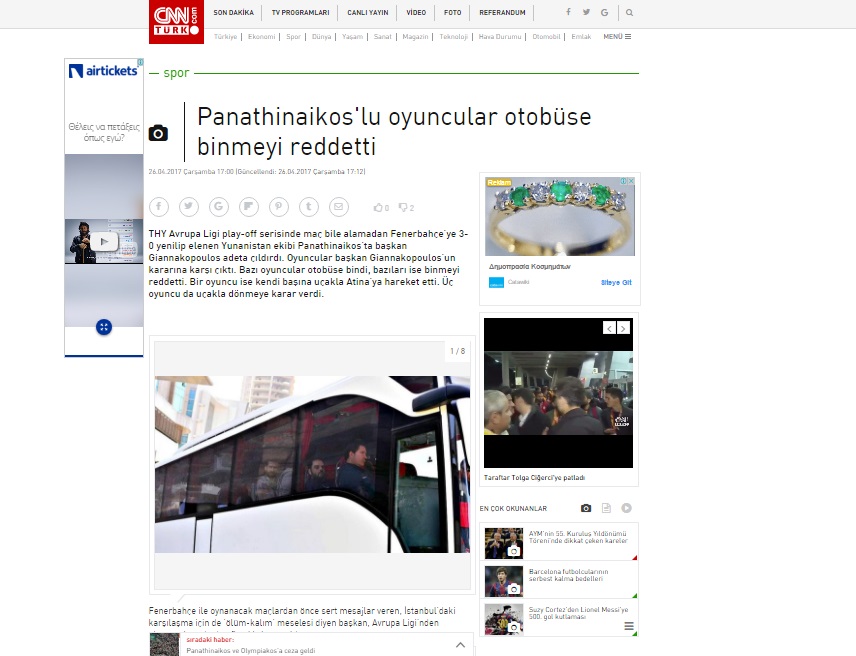The height and width of the screenshot is (656, 856).
Task: Select gallery counter '1 / 8'
Action: coord(457,351)
